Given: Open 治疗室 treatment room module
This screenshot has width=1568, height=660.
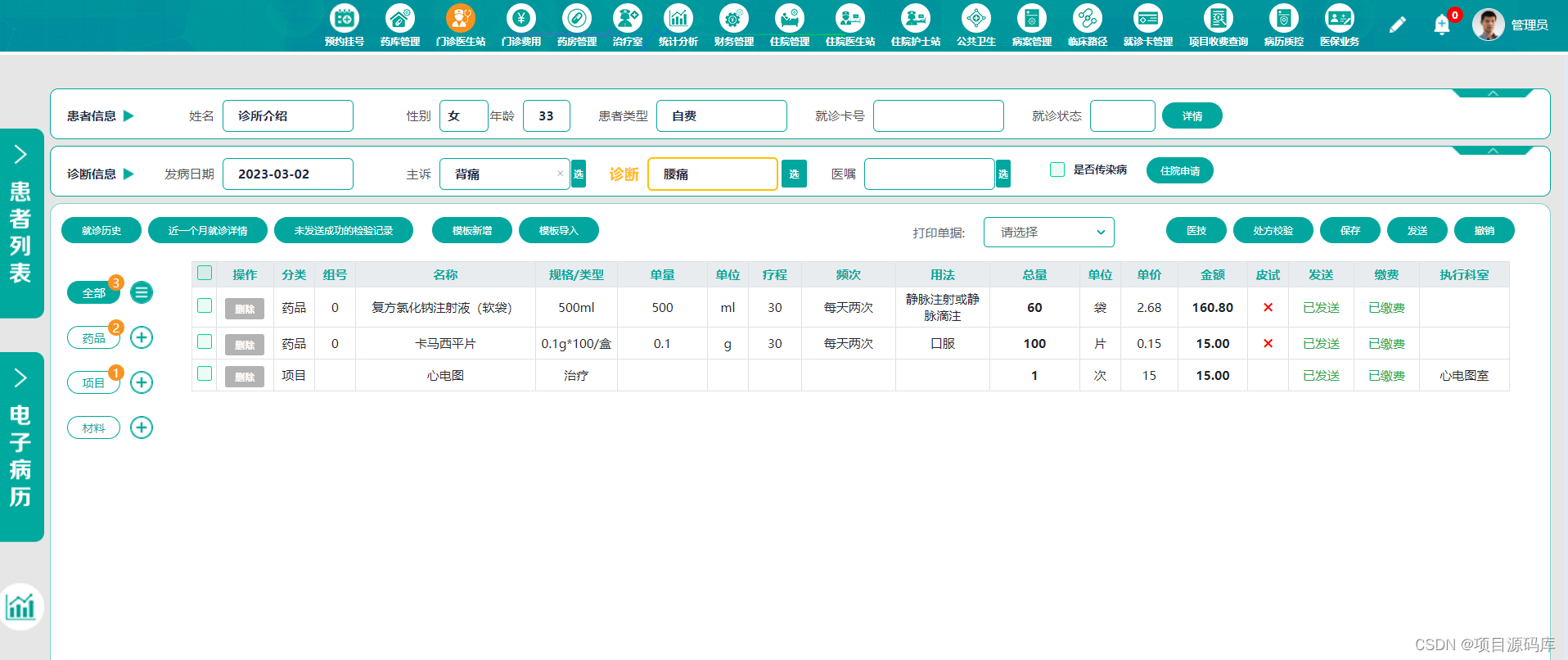Looking at the screenshot, I should pyautogui.click(x=628, y=25).
